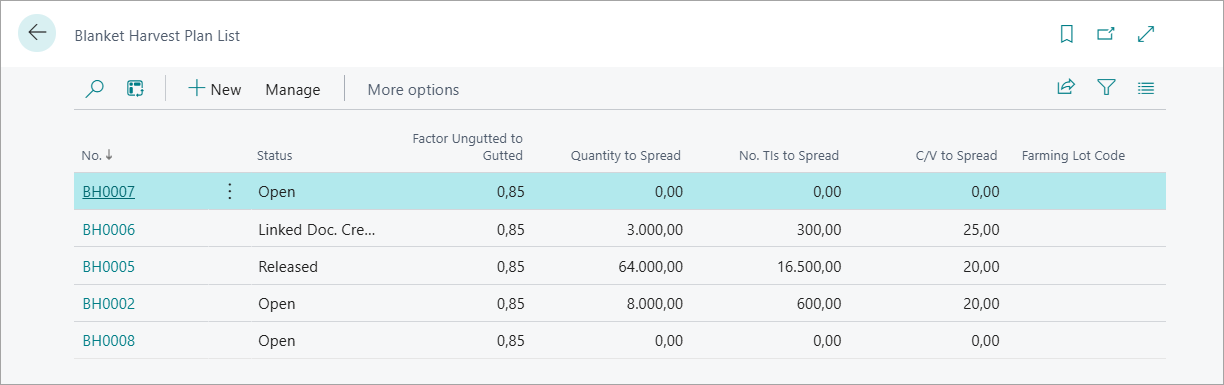Open harvest plan BH0006

108,229
